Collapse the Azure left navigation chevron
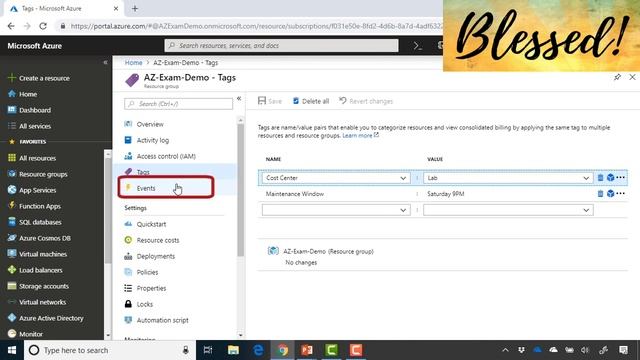The image size is (640, 360). [x=105, y=62]
